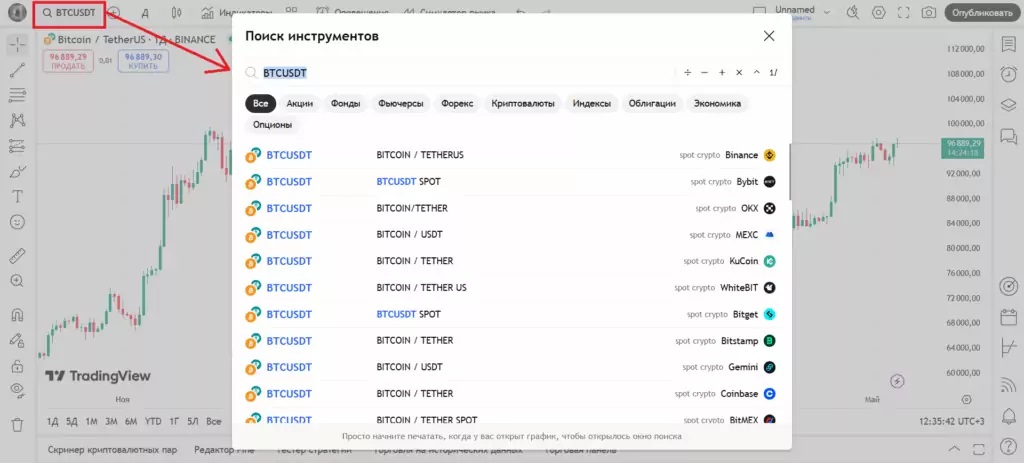The width and height of the screenshot is (1024, 463).
Task: Open the object tree layers icon
Action: [1008, 104]
